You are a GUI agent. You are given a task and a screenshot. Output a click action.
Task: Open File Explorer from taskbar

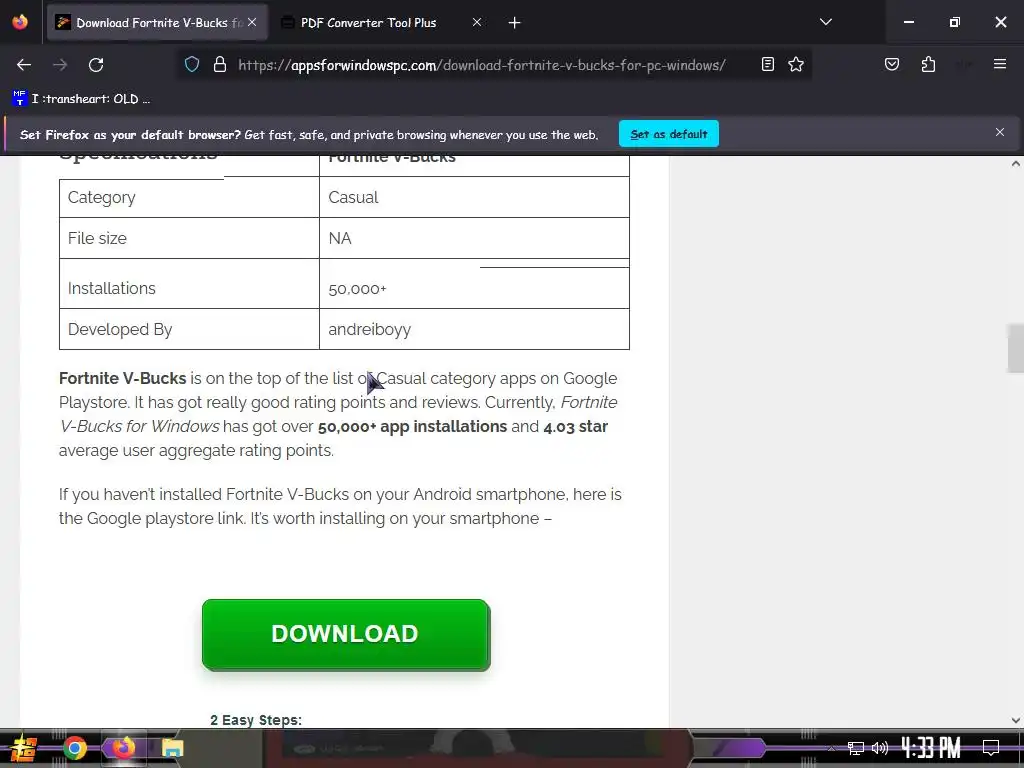click(x=172, y=748)
